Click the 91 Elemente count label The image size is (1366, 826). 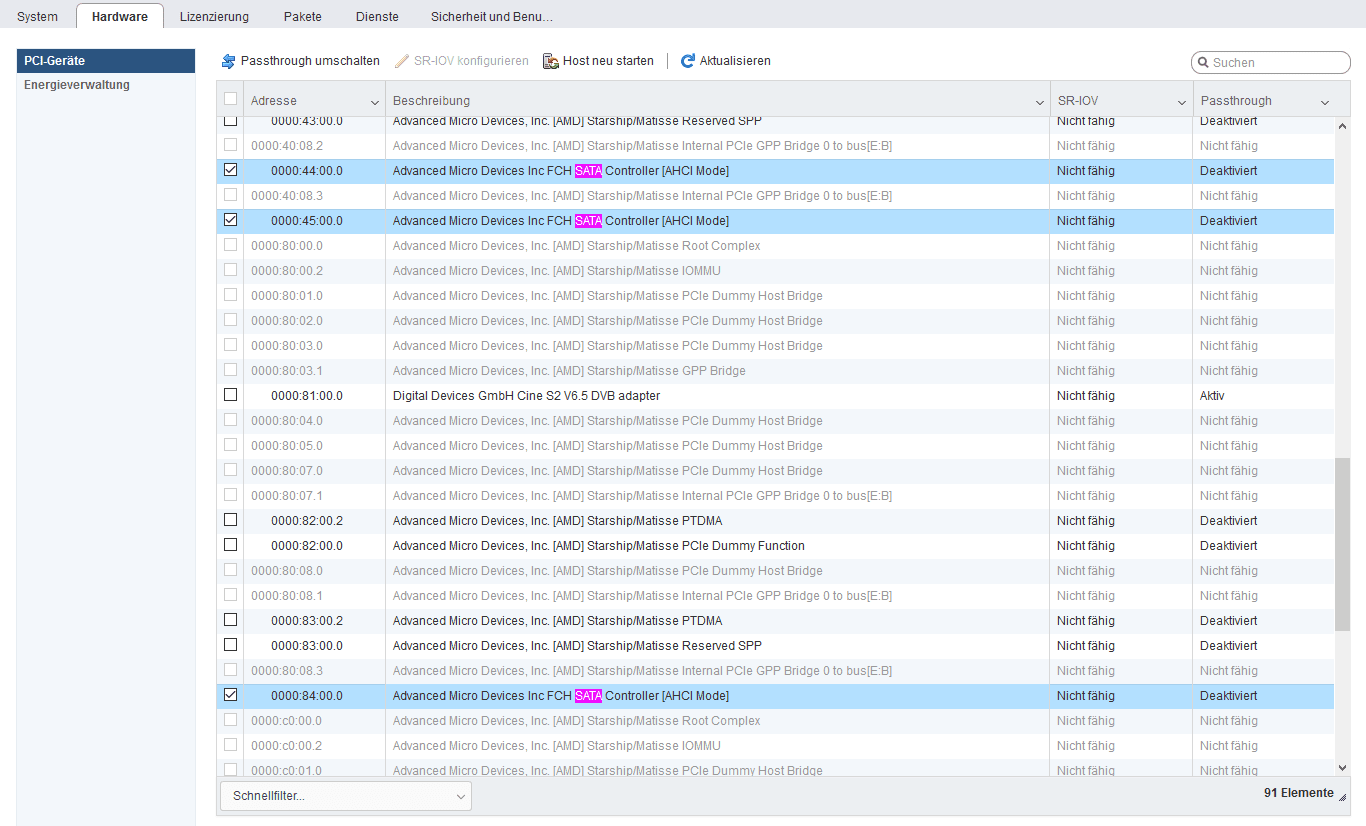(x=1299, y=793)
